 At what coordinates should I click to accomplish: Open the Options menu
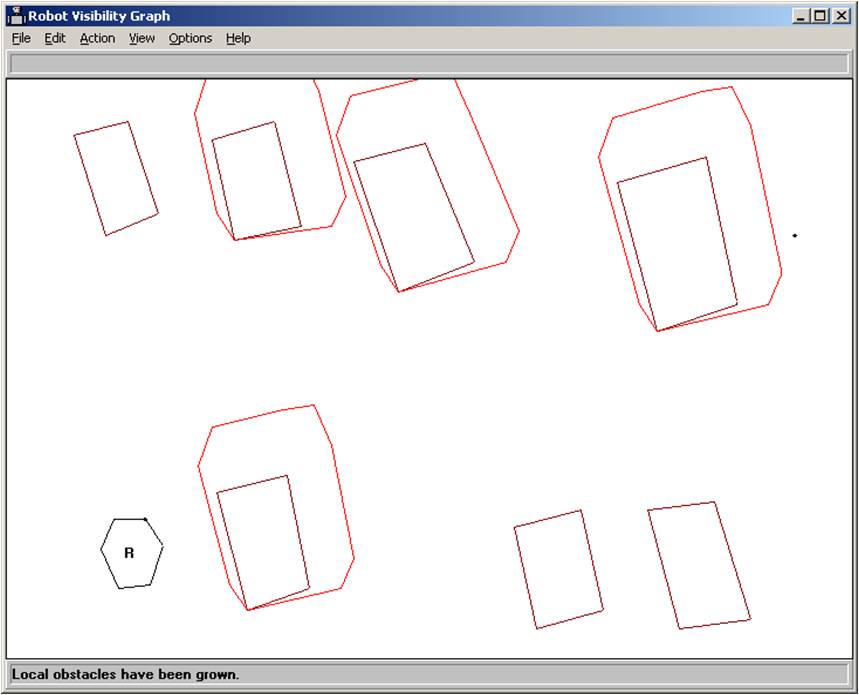pyautogui.click(x=190, y=38)
